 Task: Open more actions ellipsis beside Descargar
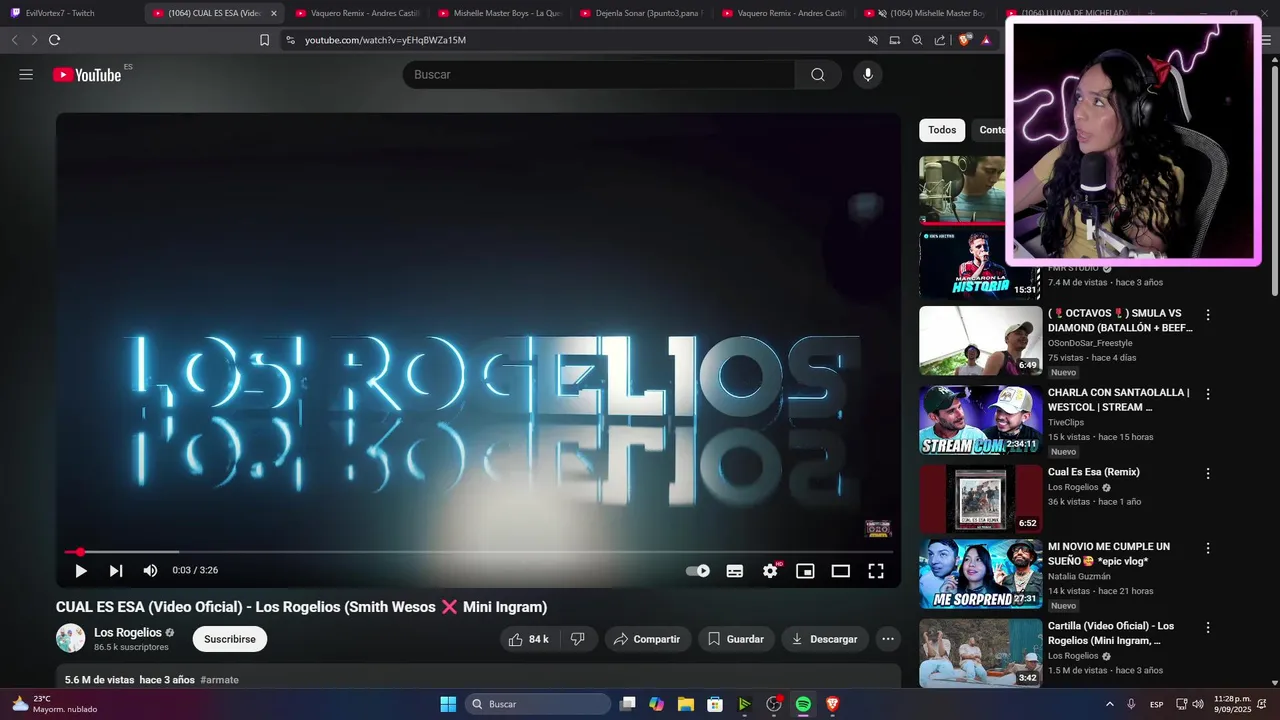[887, 639]
